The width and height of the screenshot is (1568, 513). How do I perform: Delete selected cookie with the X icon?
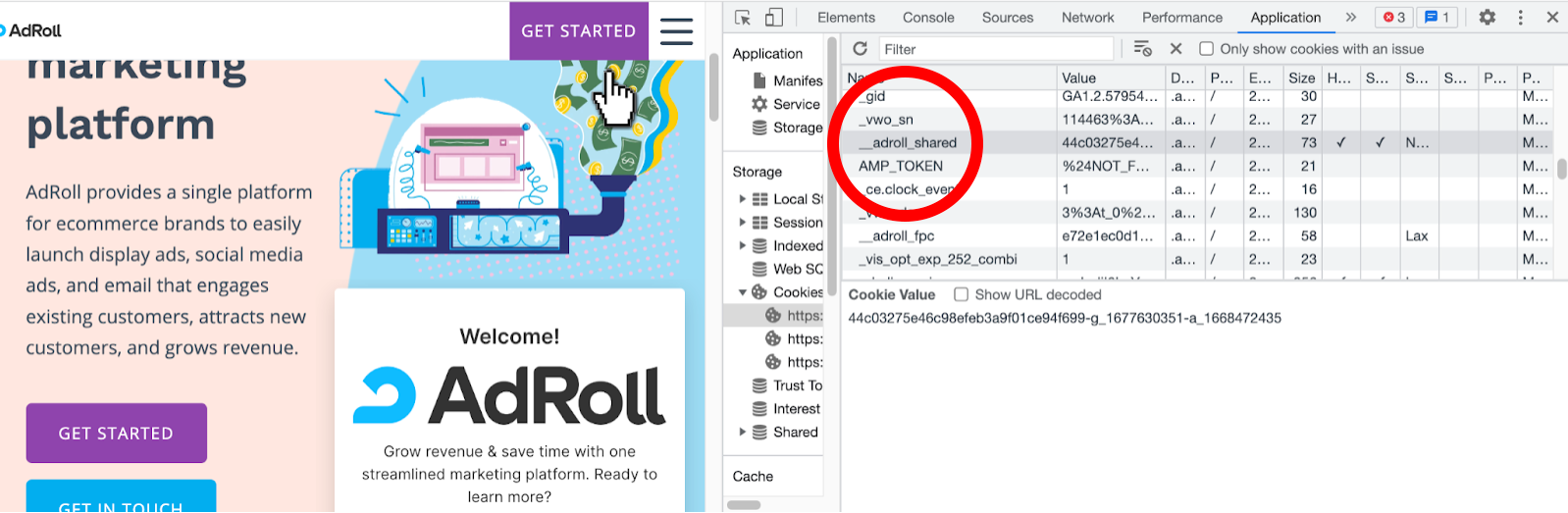point(1176,48)
